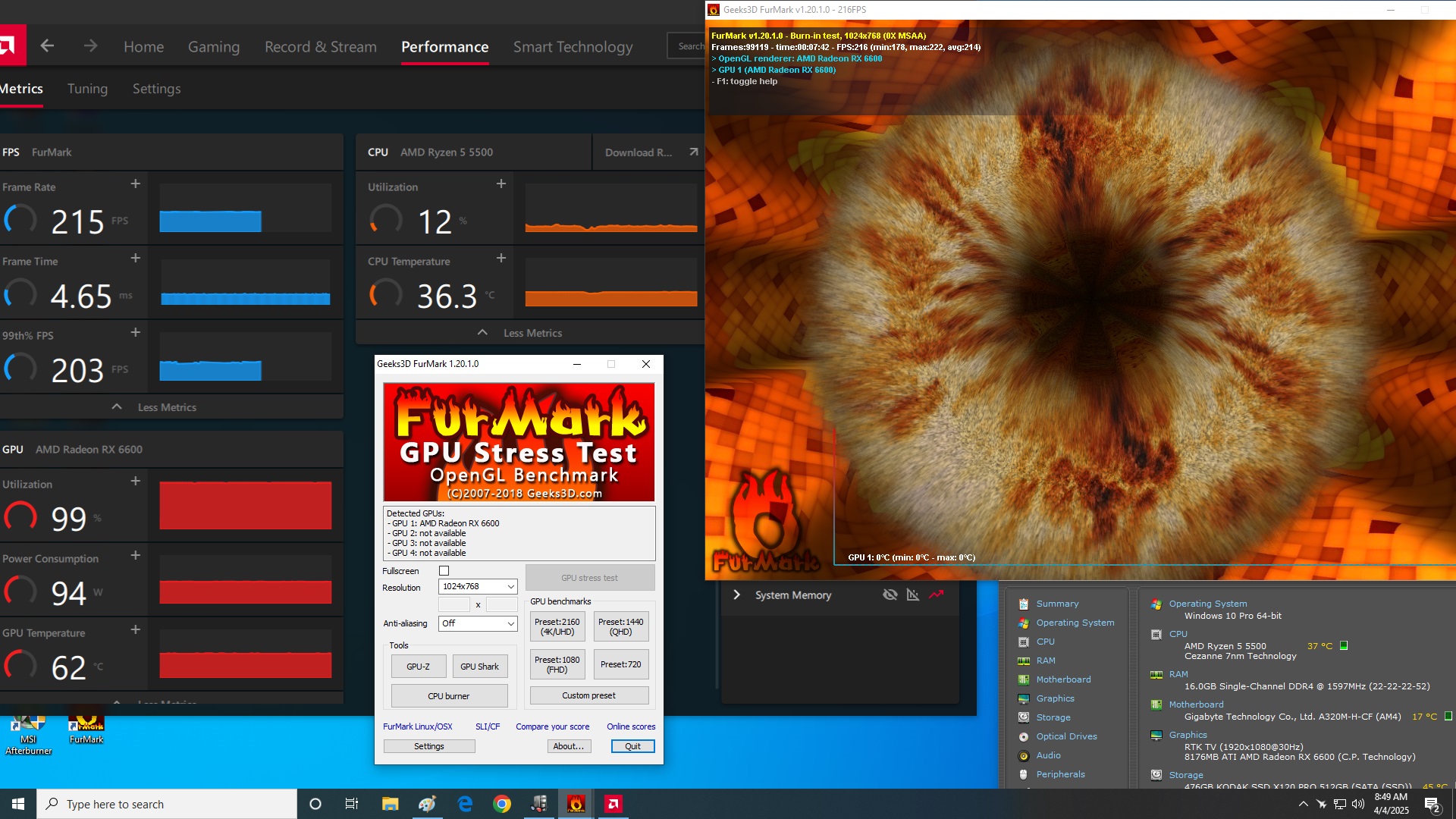Open Optical Drives in Speccy sidebar
The height and width of the screenshot is (819, 1456).
(1066, 736)
